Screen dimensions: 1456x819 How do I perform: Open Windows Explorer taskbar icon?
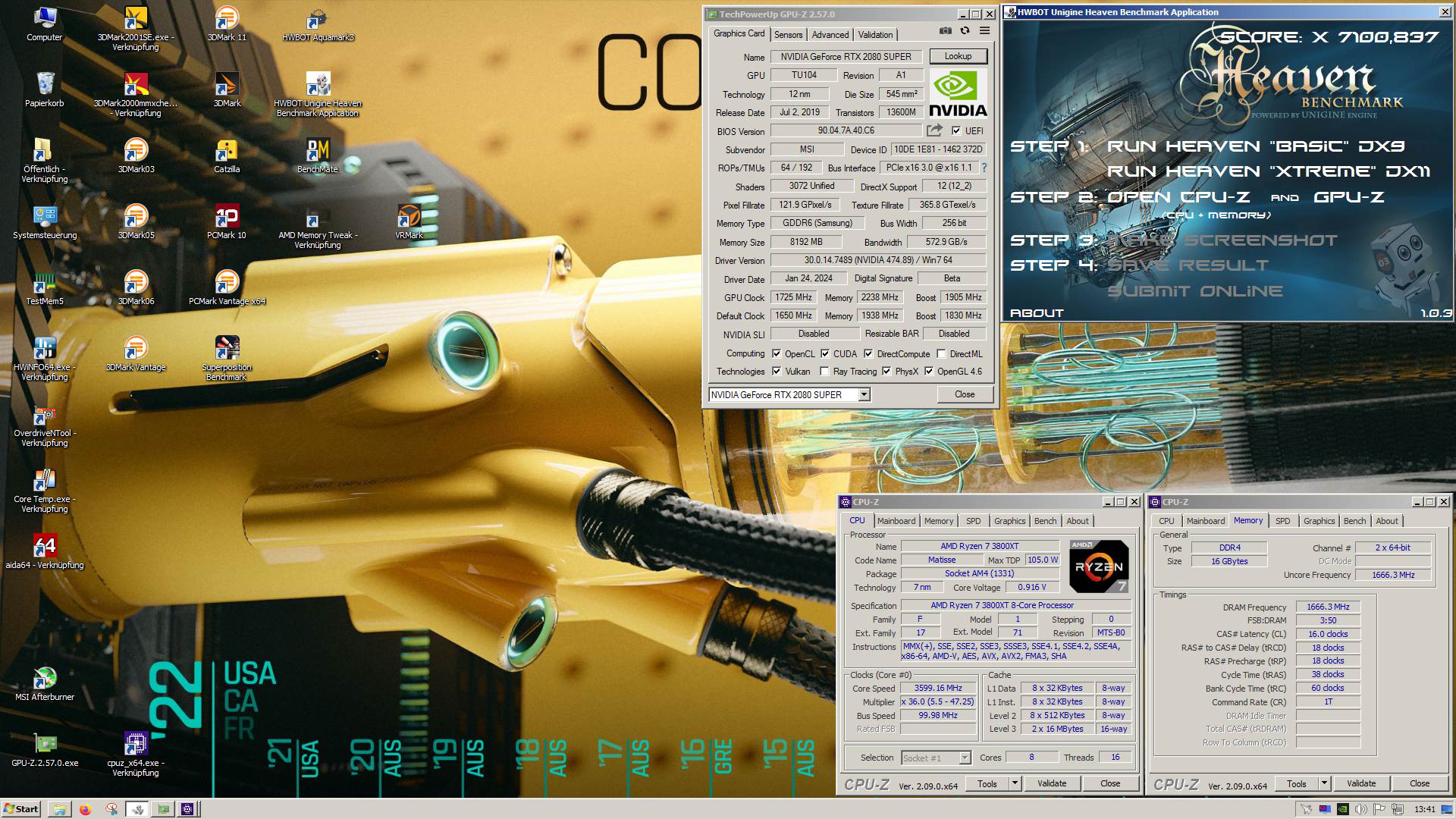click(x=59, y=809)
